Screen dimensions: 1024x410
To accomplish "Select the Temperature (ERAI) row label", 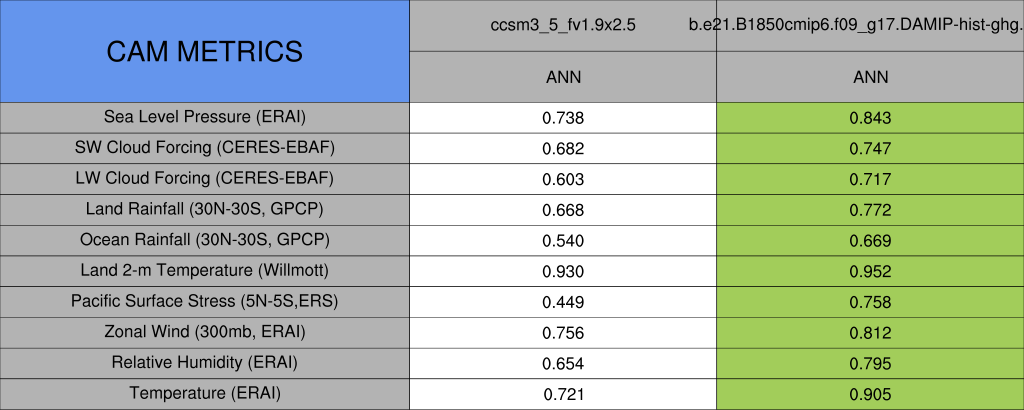I will [204, 394].
